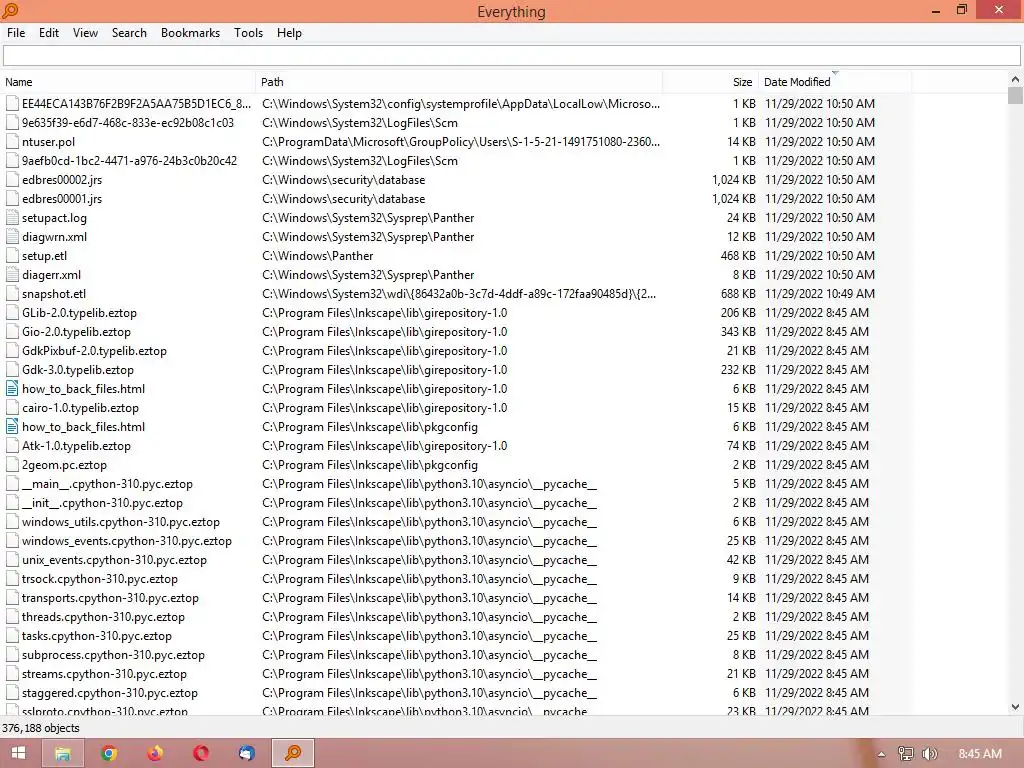Open the Thunderbird taskbar icon
This screenshot has height=768, width=1024.
[x=246, y=753]
